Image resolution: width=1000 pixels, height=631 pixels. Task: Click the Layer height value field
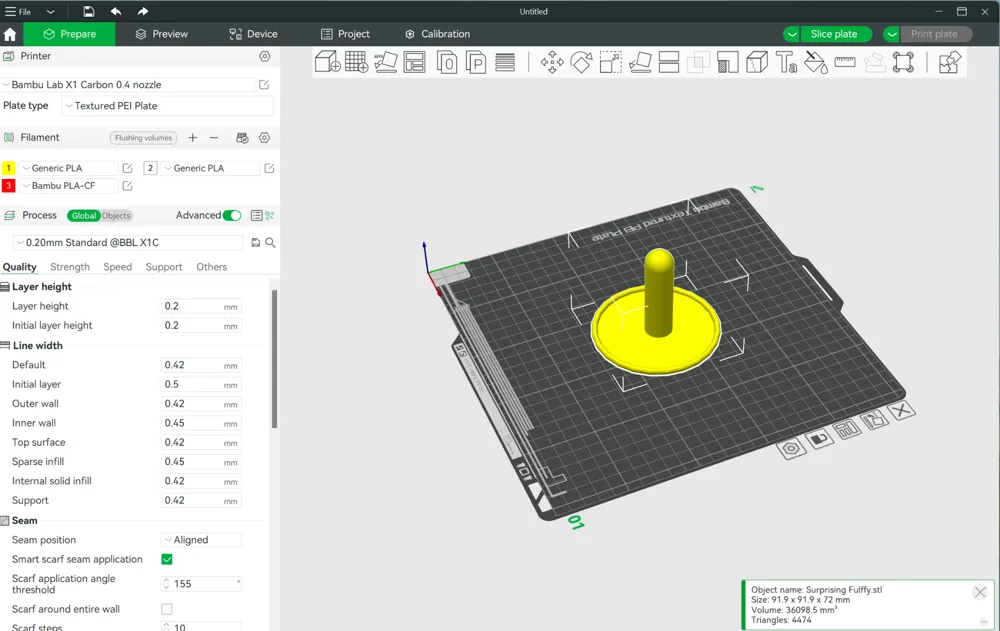[x=201, y=306]
